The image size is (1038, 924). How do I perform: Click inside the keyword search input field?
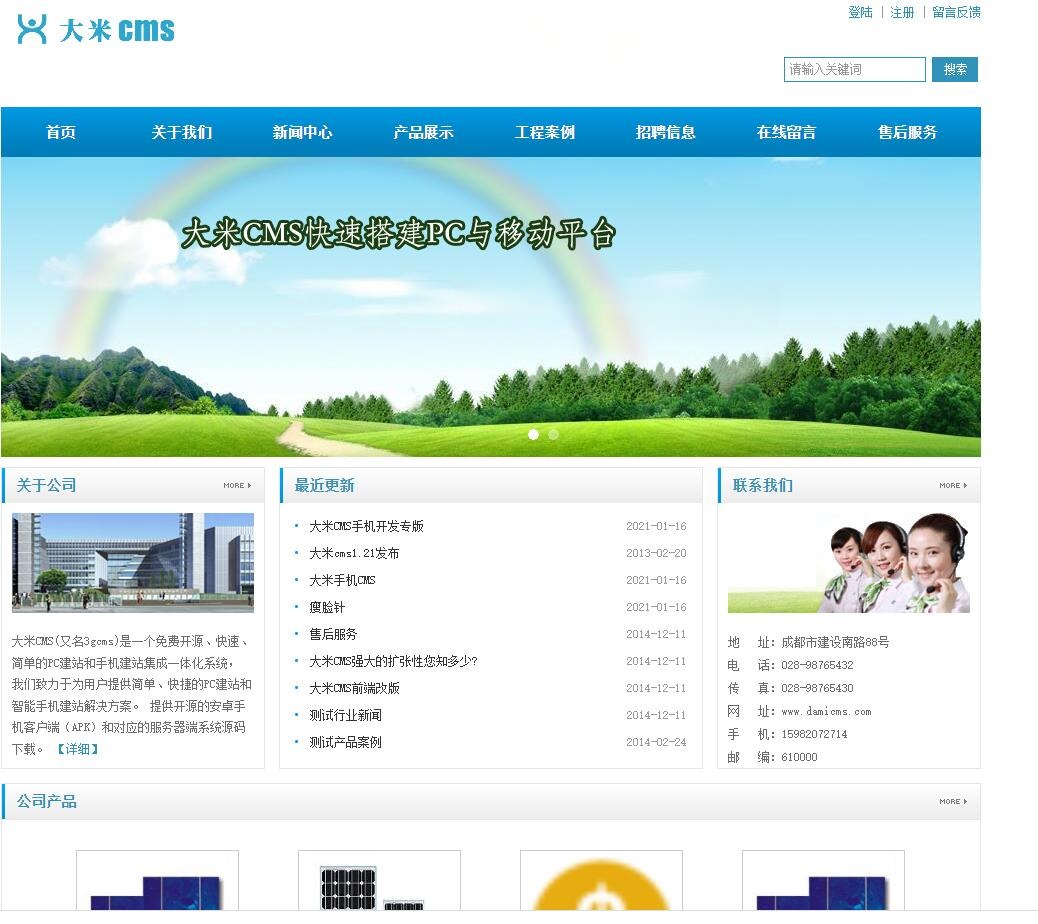point(855,70)
